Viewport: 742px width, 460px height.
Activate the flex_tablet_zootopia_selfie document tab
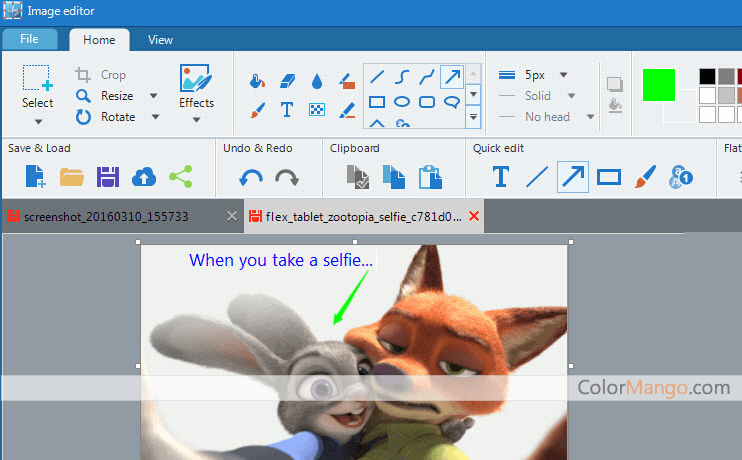363,217
